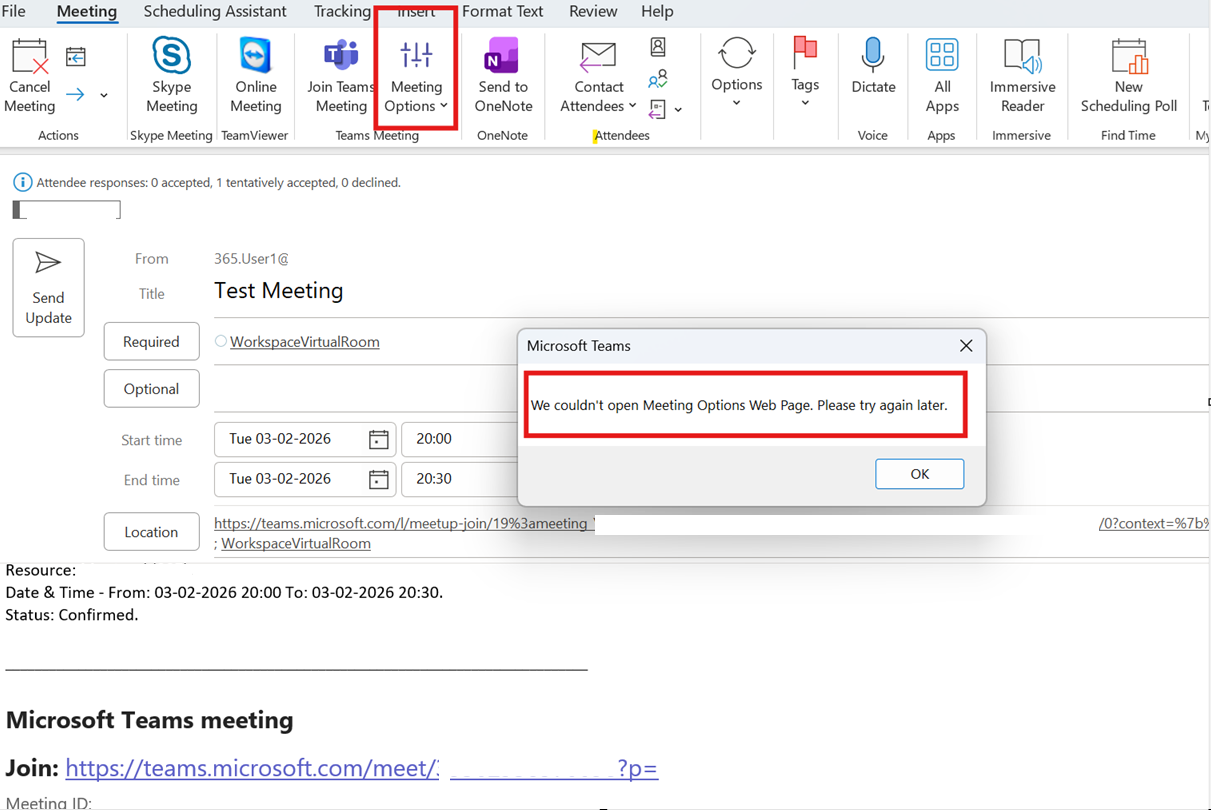The height and width of the screenshot is (810, 1211).
Task: Click the attendee response progress bar
Action: (67, 210)
